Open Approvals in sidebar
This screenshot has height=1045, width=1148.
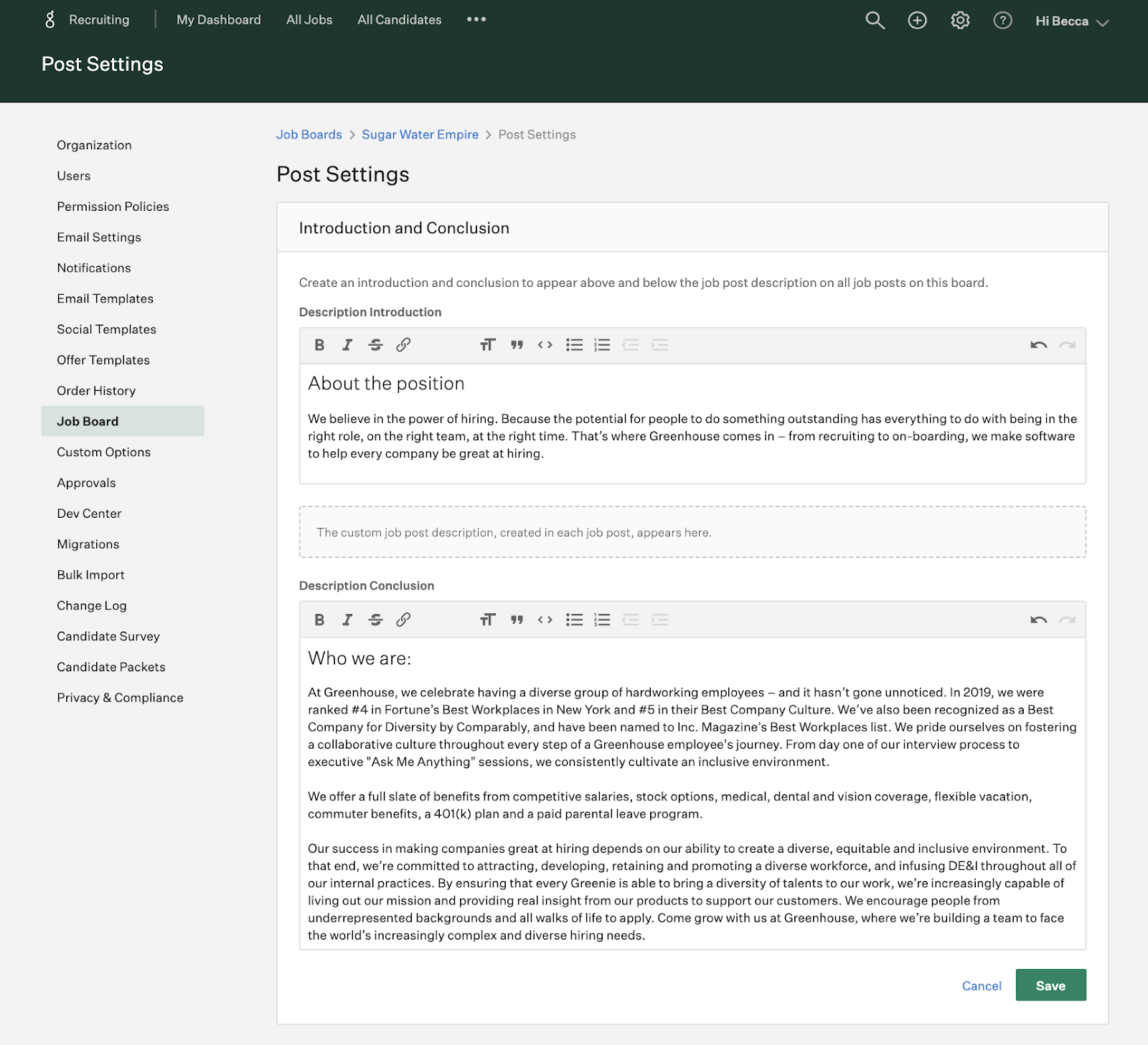point(86,483)
